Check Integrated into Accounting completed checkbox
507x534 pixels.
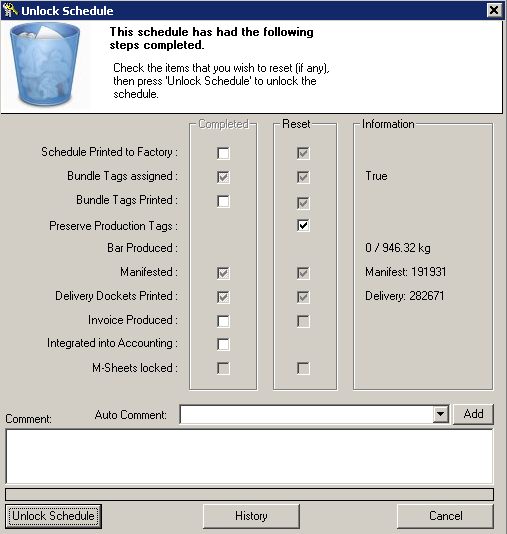(x=223, y=344)
